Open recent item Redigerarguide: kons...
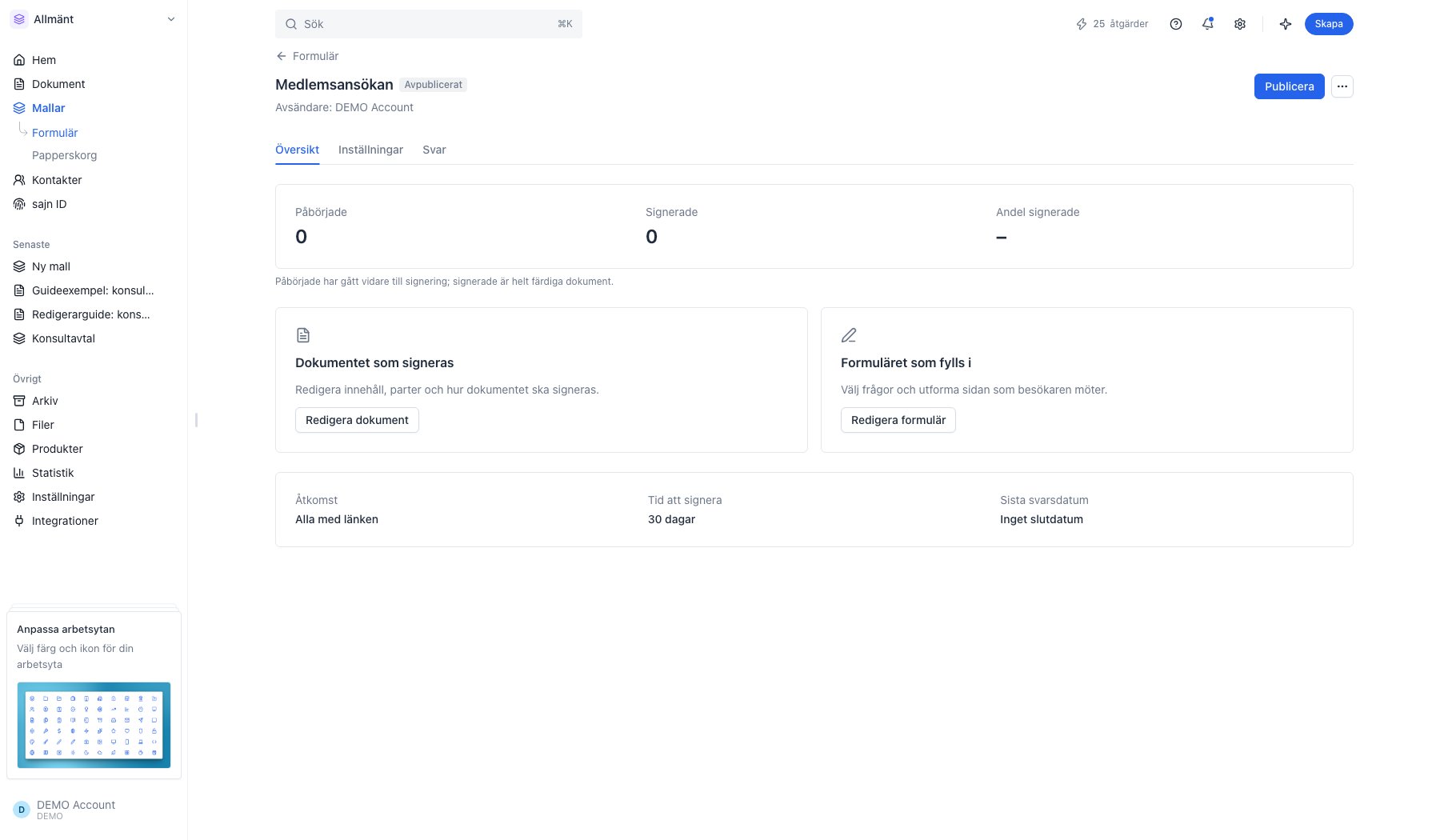The image size is (1440, 840). tap(94, 314)
